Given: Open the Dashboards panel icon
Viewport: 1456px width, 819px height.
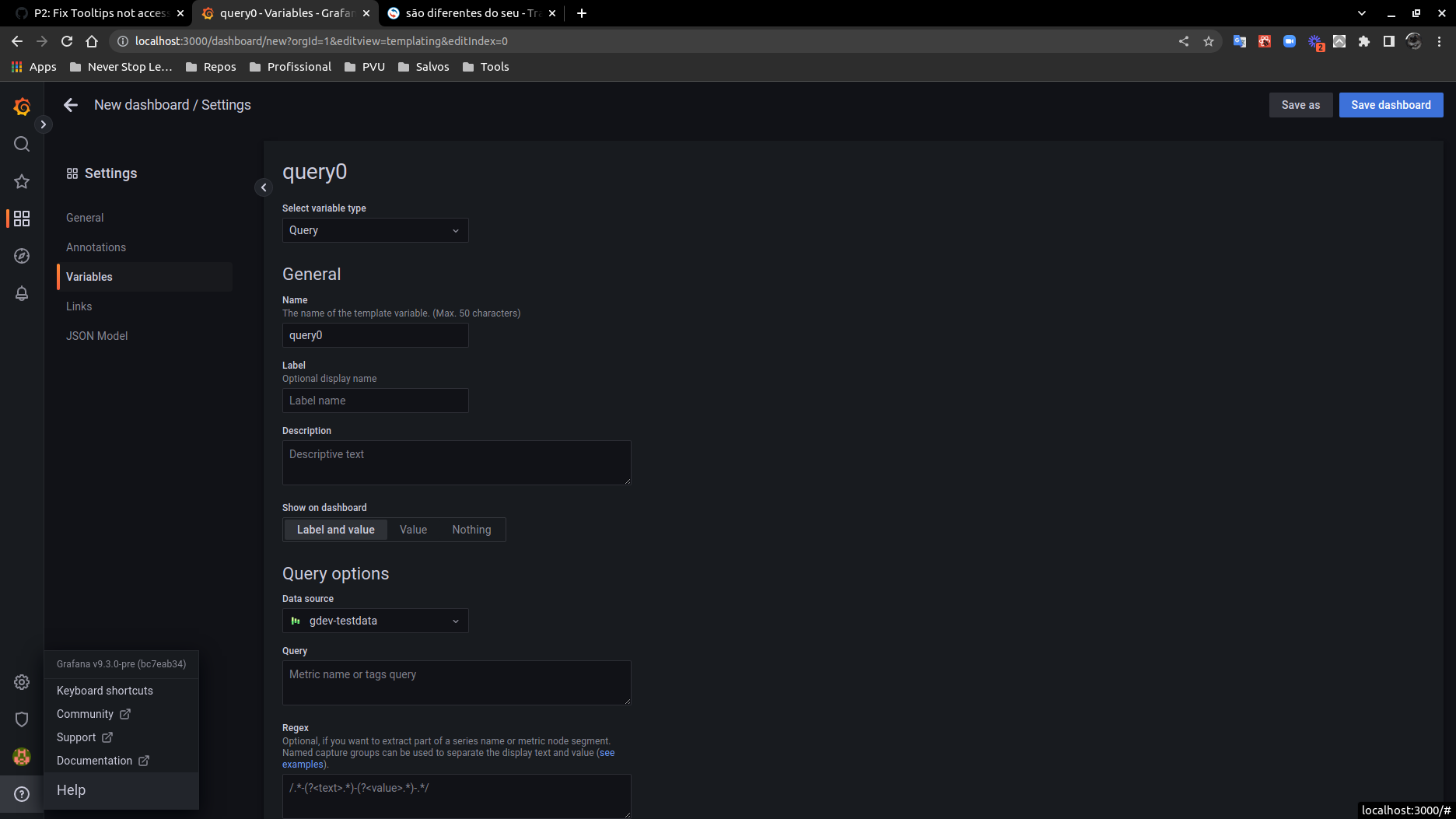Looking at the screenshot, I should pyautogui.click(x=22, y=219).
